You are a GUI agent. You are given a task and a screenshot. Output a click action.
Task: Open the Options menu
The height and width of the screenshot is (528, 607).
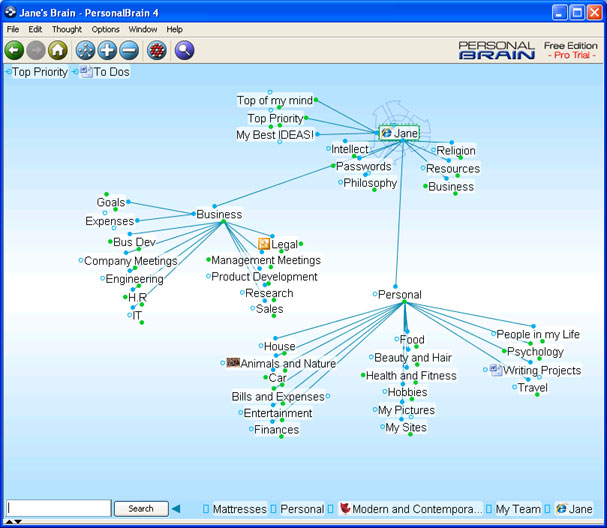pos(105,29)
